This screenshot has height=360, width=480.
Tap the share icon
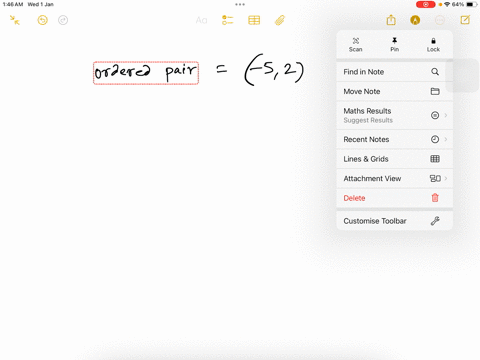click(391, 20)
